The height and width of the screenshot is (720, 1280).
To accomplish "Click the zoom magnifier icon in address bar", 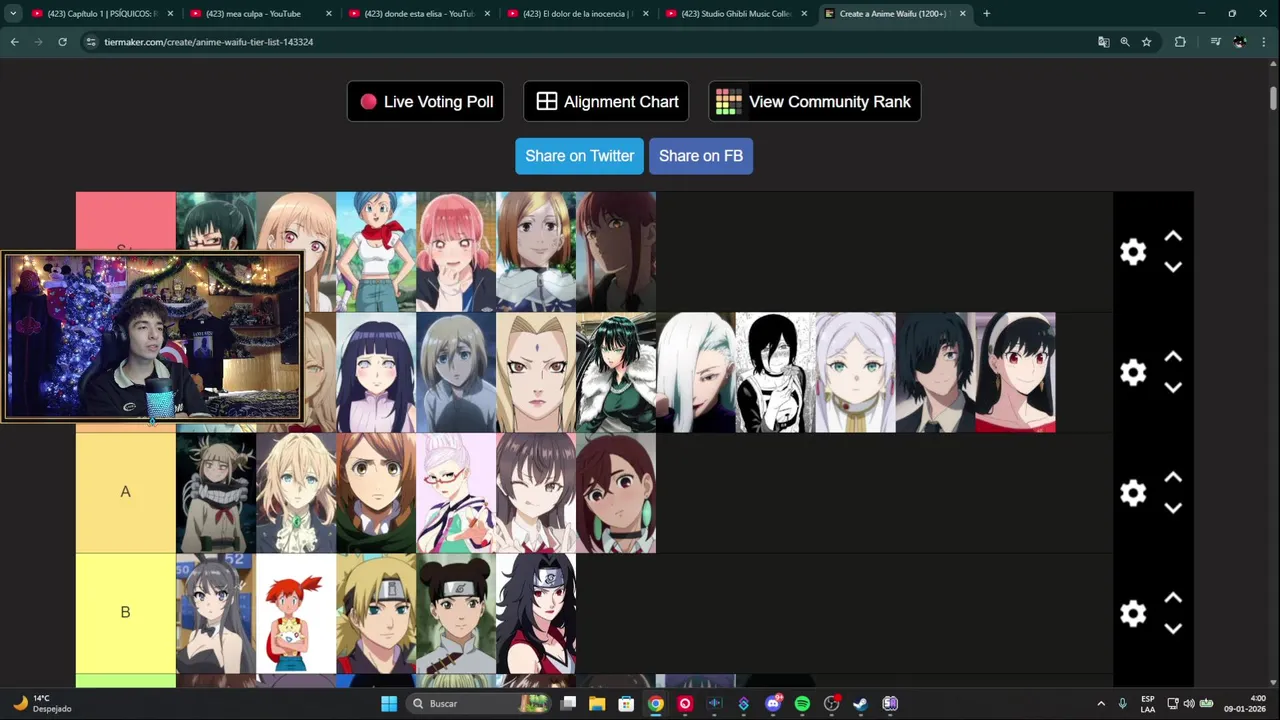I will coord(1125,42).
